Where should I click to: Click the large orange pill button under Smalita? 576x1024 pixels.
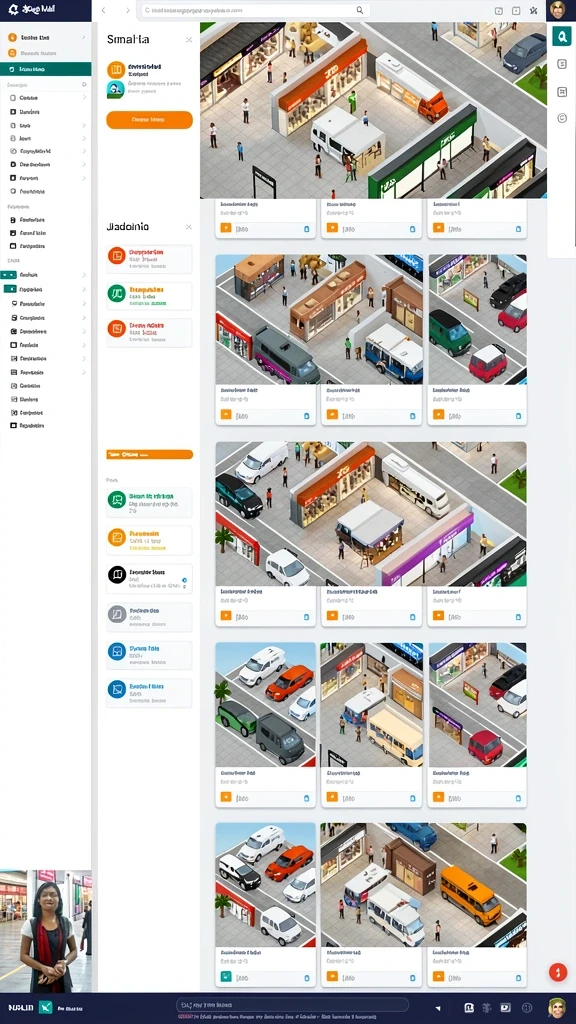[x=150, y=120]
